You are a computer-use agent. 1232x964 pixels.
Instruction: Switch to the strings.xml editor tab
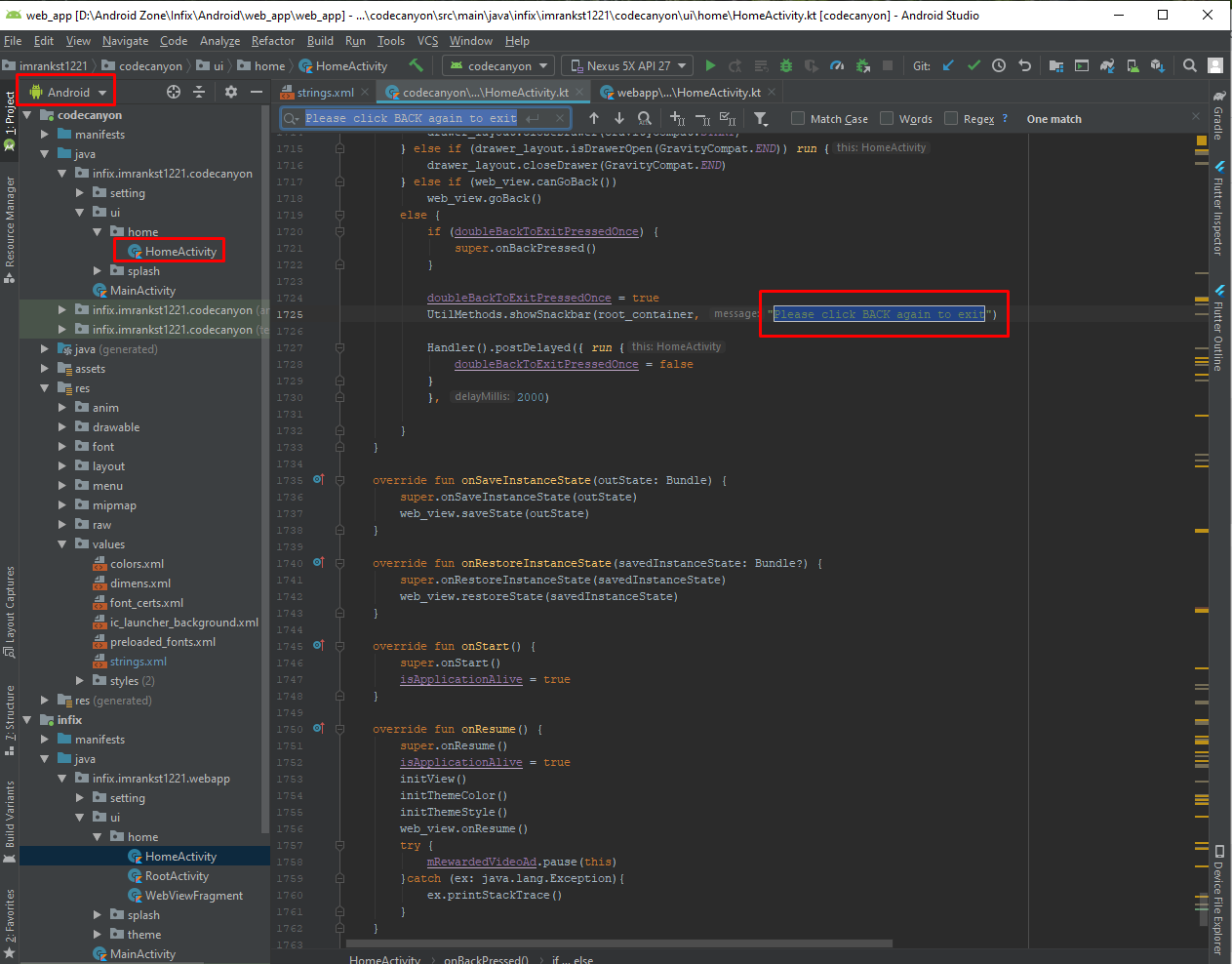tap(325, 93)
